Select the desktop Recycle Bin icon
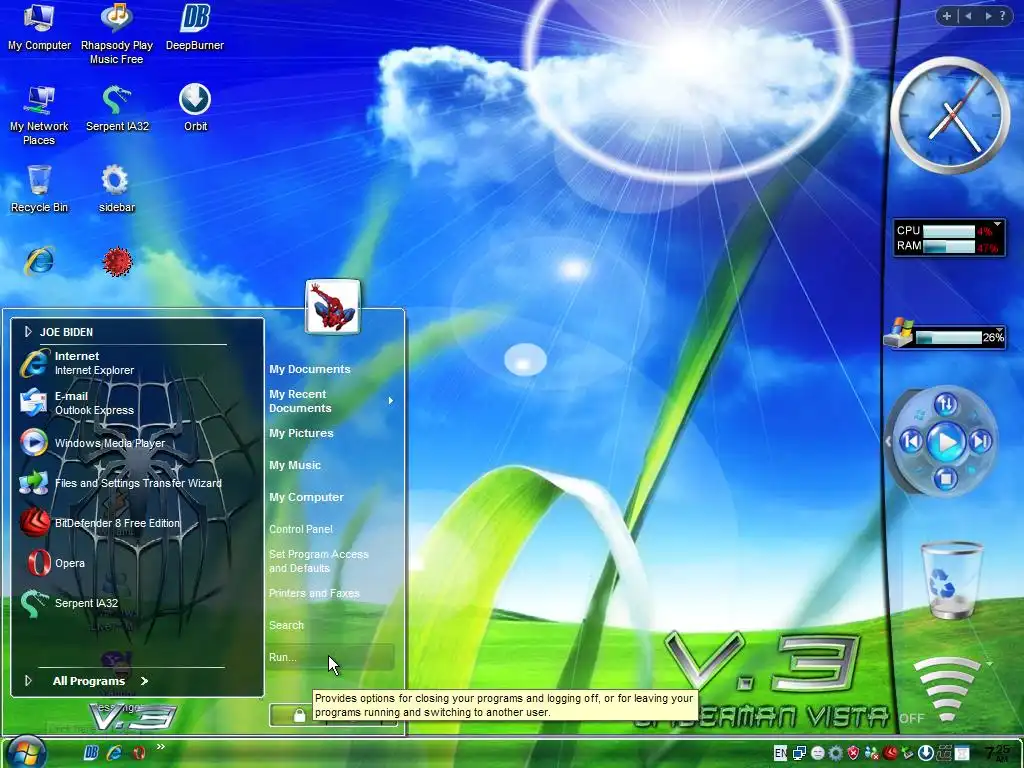 click(39, 189)
